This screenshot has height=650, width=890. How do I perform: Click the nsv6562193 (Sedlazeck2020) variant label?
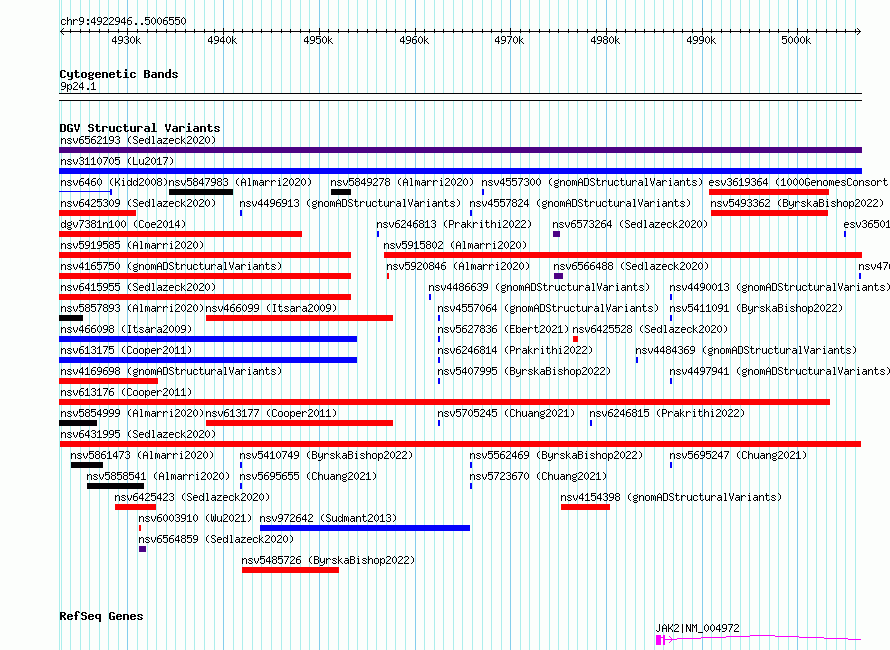pyautogui.click(x=138, y=140)
